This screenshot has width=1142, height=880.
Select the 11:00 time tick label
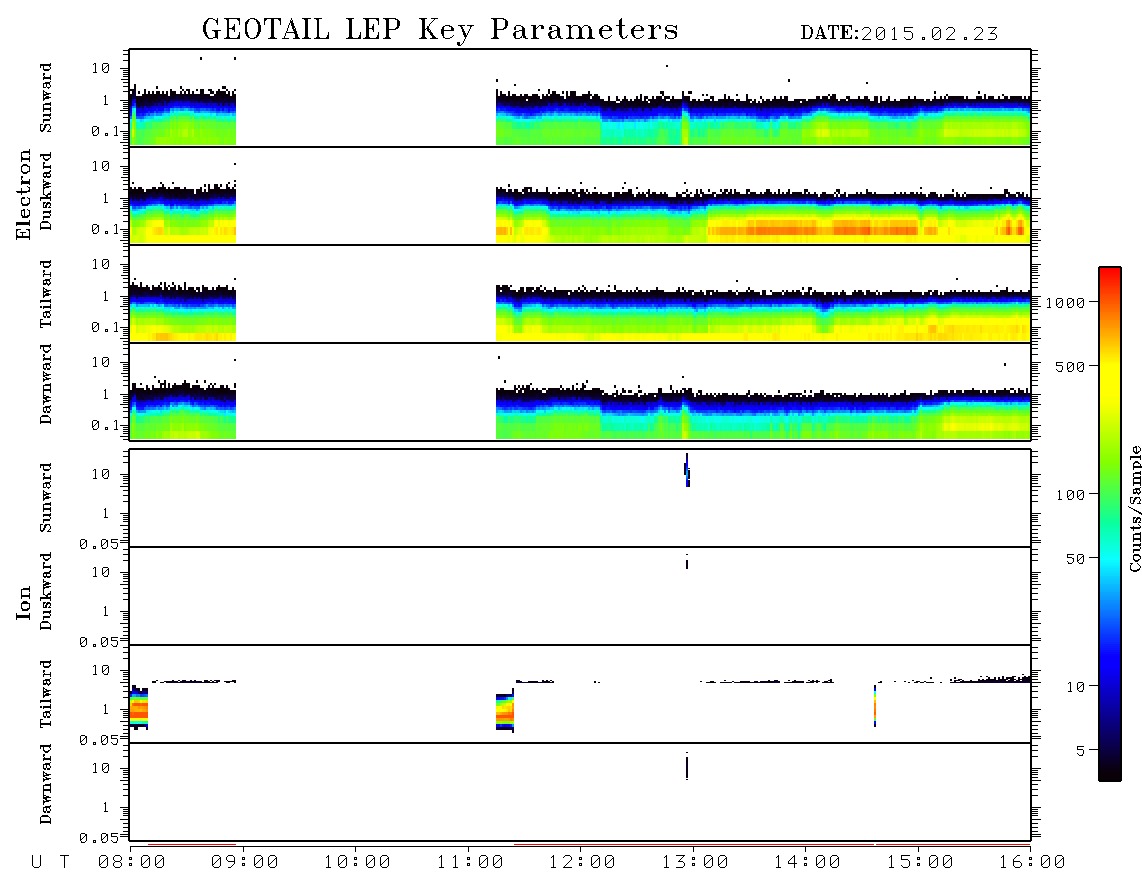(x=470, y=863)
